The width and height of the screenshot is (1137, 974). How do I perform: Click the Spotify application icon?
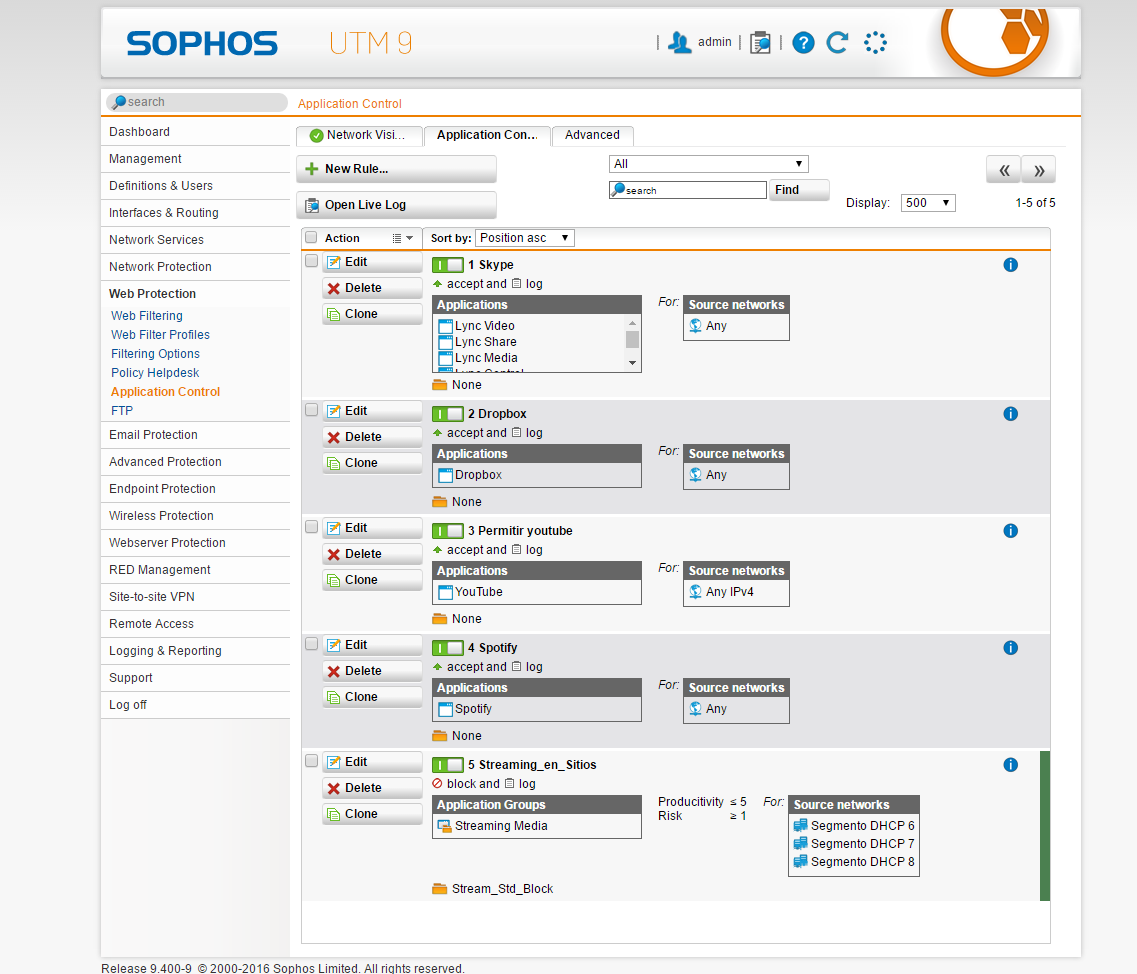coord(445,709)
